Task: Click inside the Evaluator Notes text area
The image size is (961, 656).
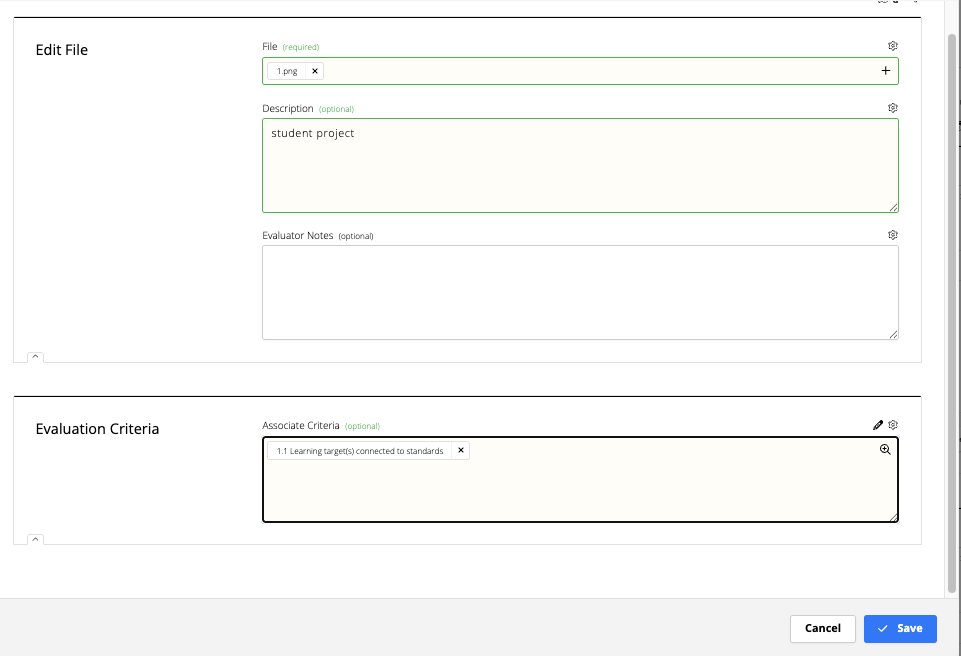Action: [580, 290]
